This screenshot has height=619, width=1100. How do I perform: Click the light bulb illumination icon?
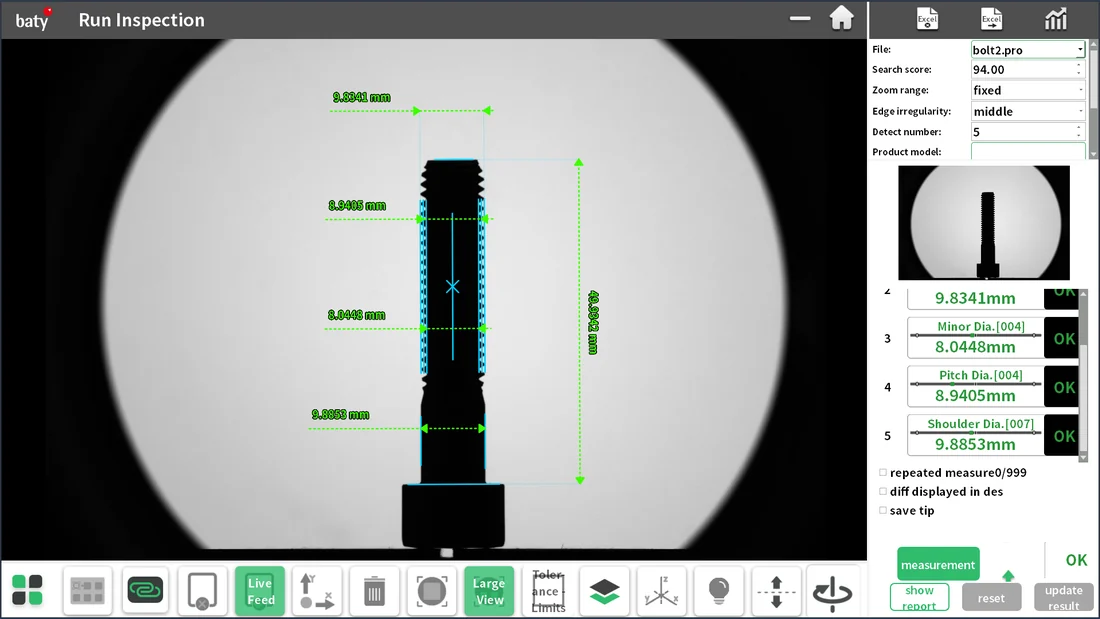[718, 590]
